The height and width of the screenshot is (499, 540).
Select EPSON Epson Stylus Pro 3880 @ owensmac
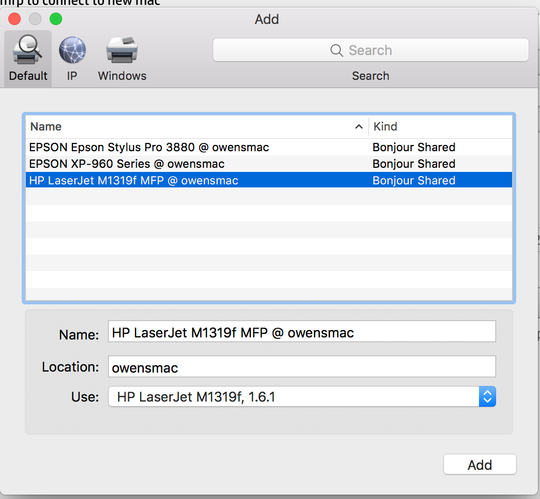[x=269, y=147]
